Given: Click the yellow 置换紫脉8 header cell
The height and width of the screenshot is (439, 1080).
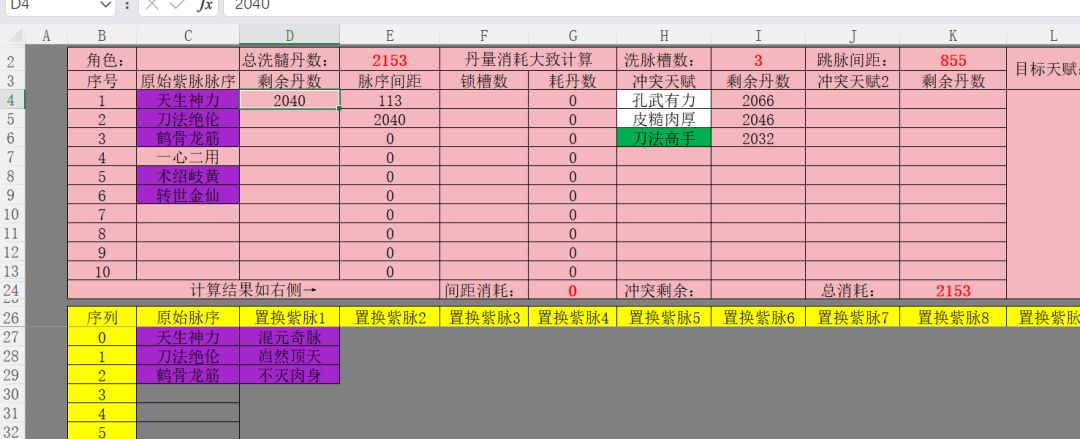Looking at the screenshot, I should (x=953, y=317).
